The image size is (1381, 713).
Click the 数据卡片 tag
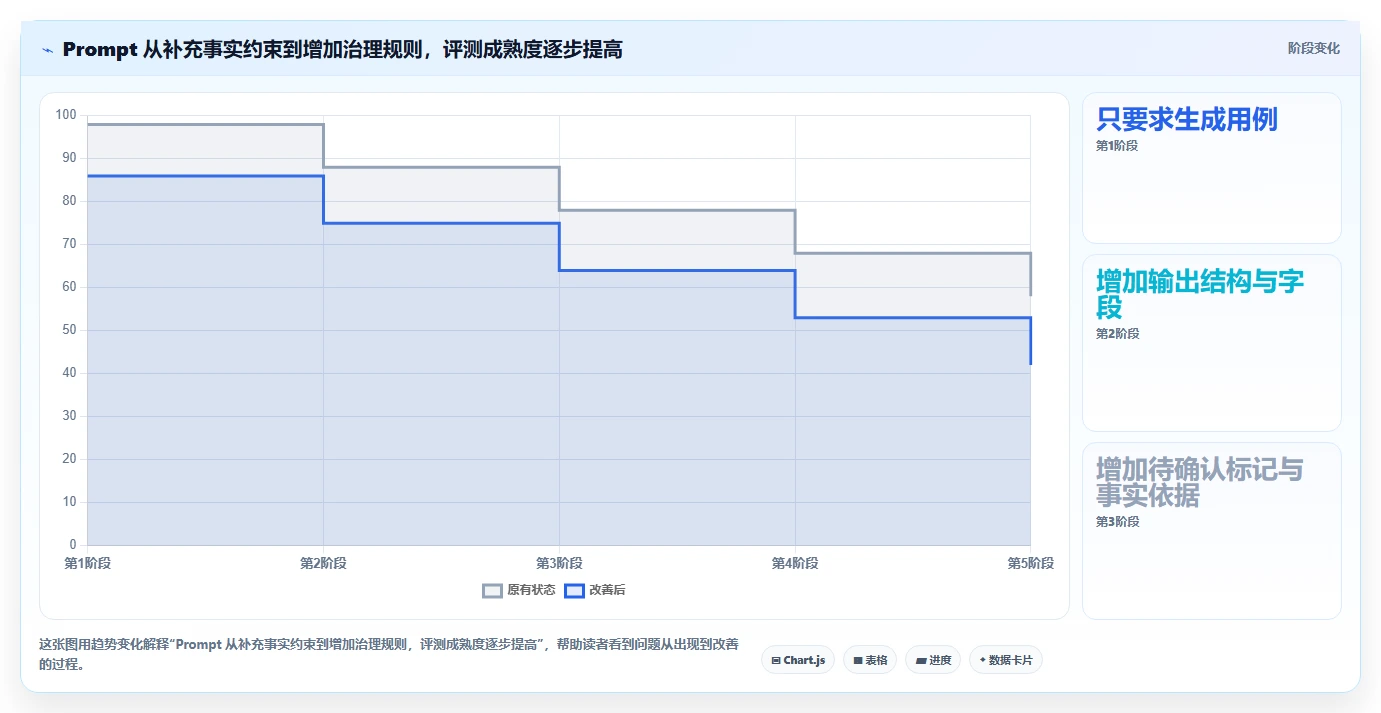coord(1006,660)
